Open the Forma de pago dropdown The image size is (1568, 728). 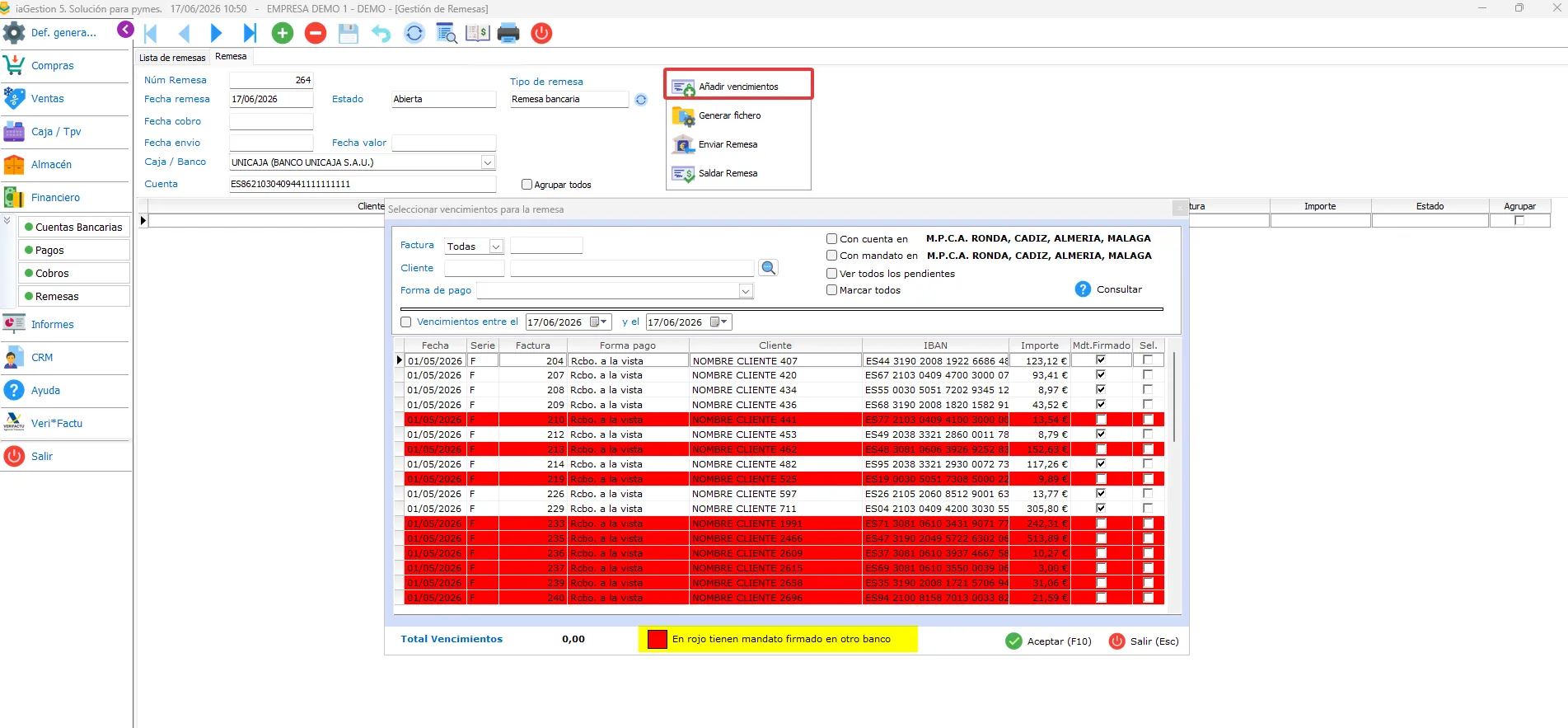[745, 291]
